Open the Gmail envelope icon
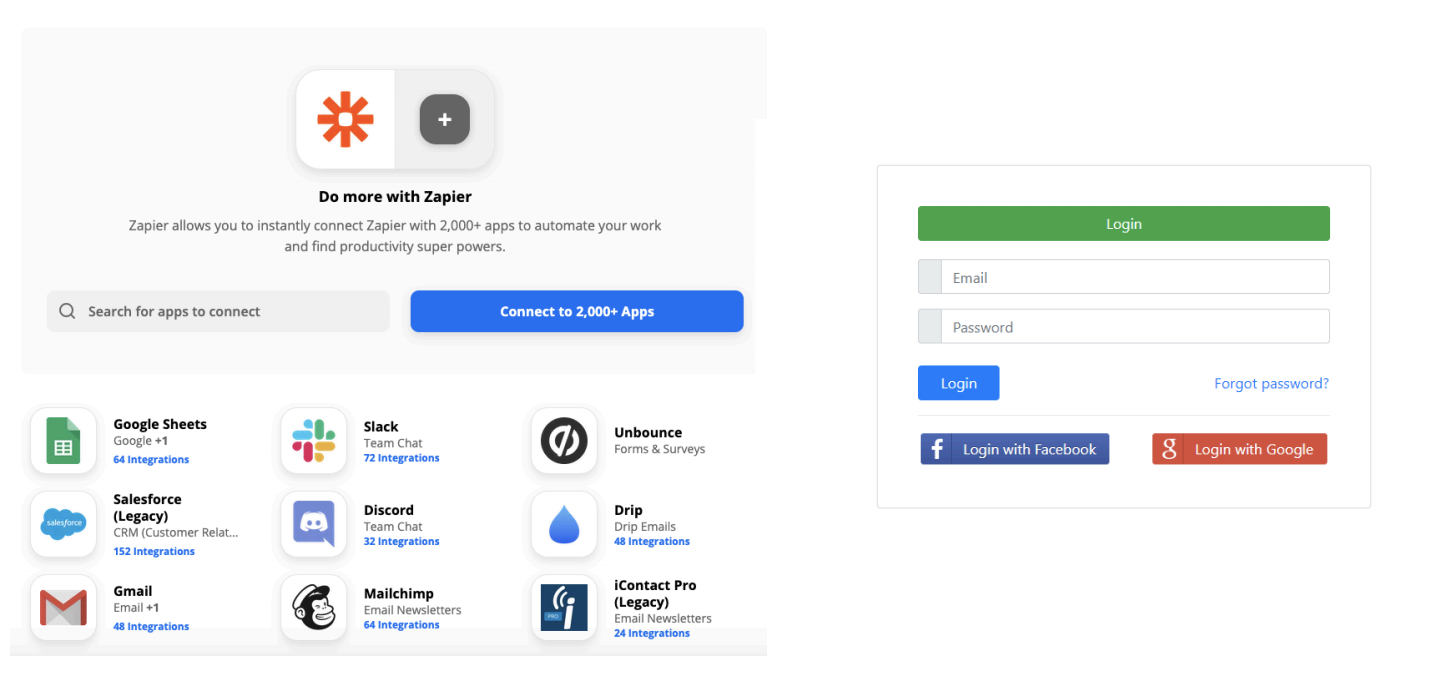The image size is (1434, 694). click(63, 607)
